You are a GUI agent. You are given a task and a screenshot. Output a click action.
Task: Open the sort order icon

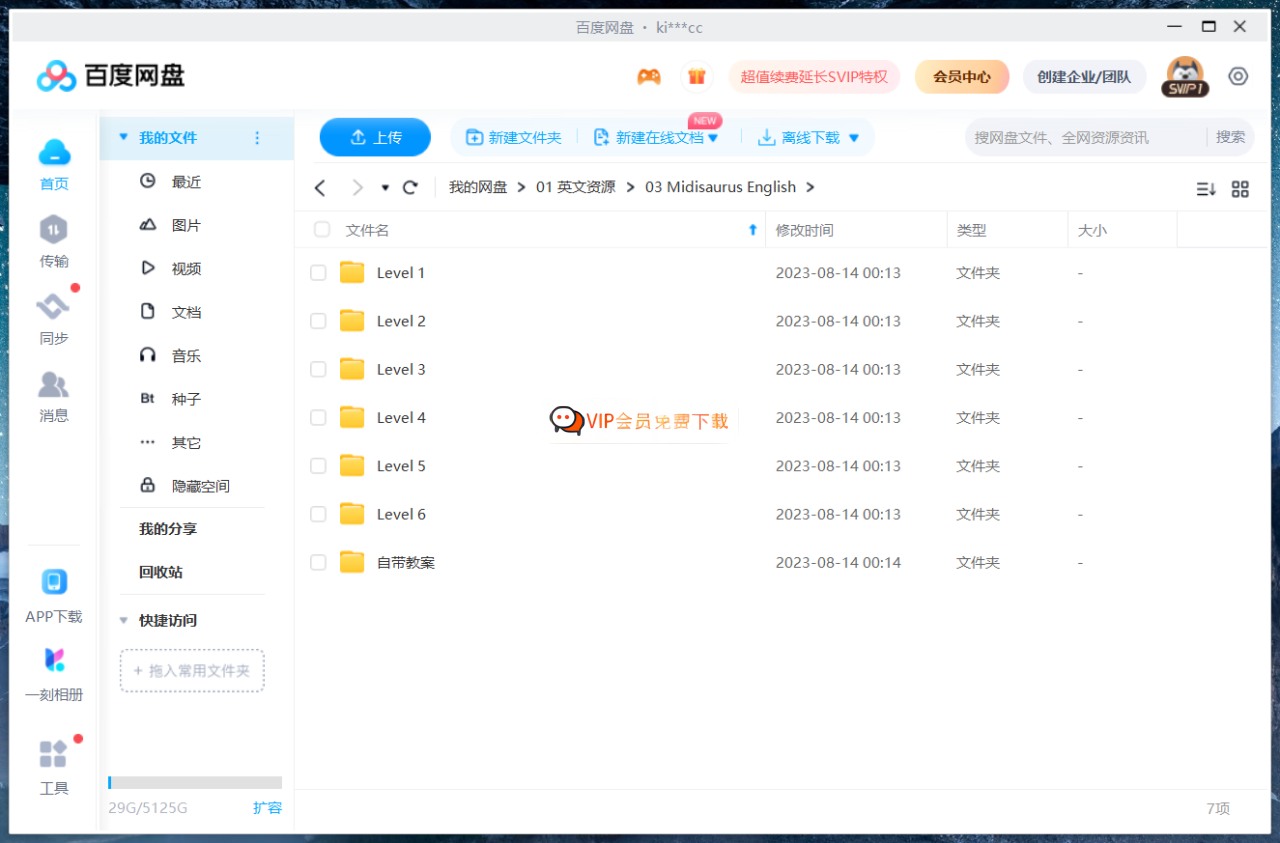pyautogui.click(x=1206, y=189)
